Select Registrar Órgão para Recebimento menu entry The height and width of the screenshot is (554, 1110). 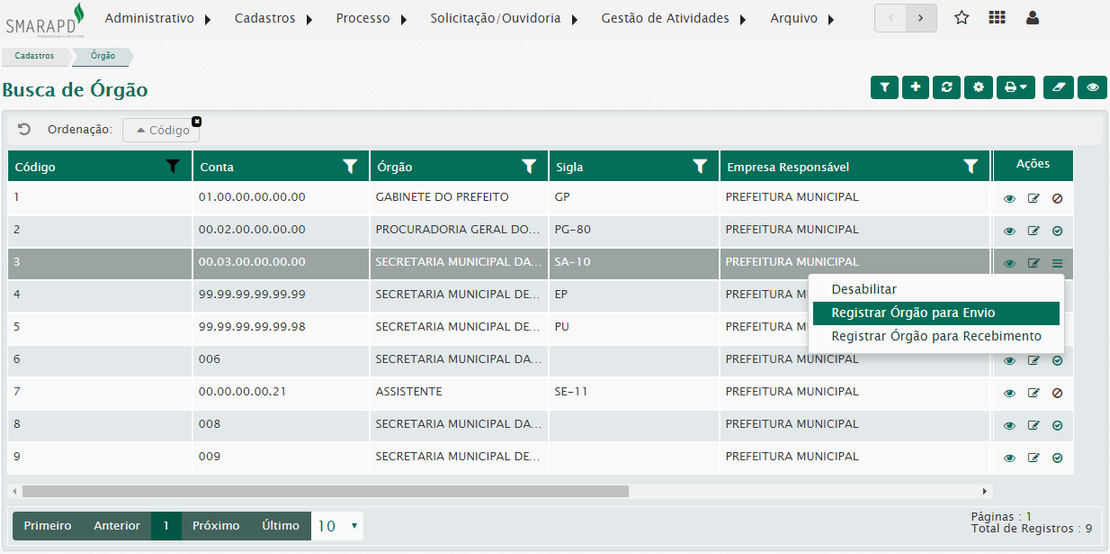click(x=936, y=337)
